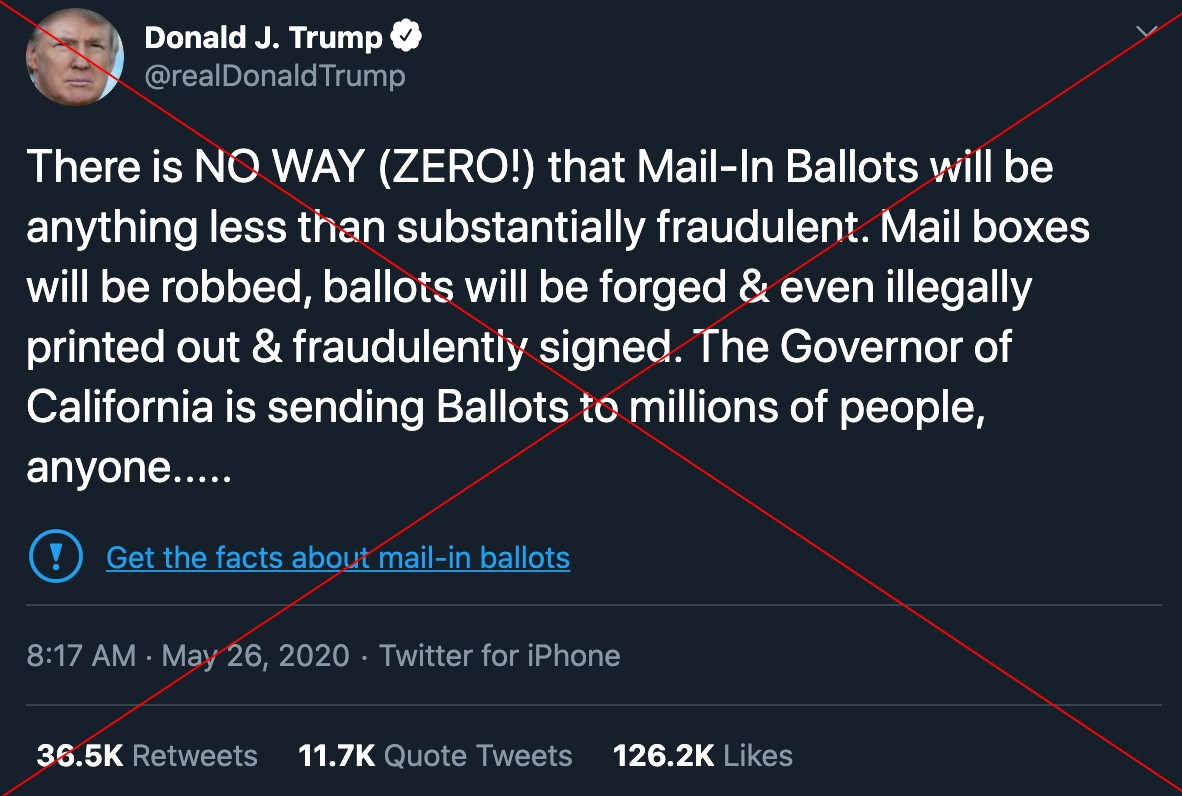Click the truncated 'anyone.....' text

(129, 467)
